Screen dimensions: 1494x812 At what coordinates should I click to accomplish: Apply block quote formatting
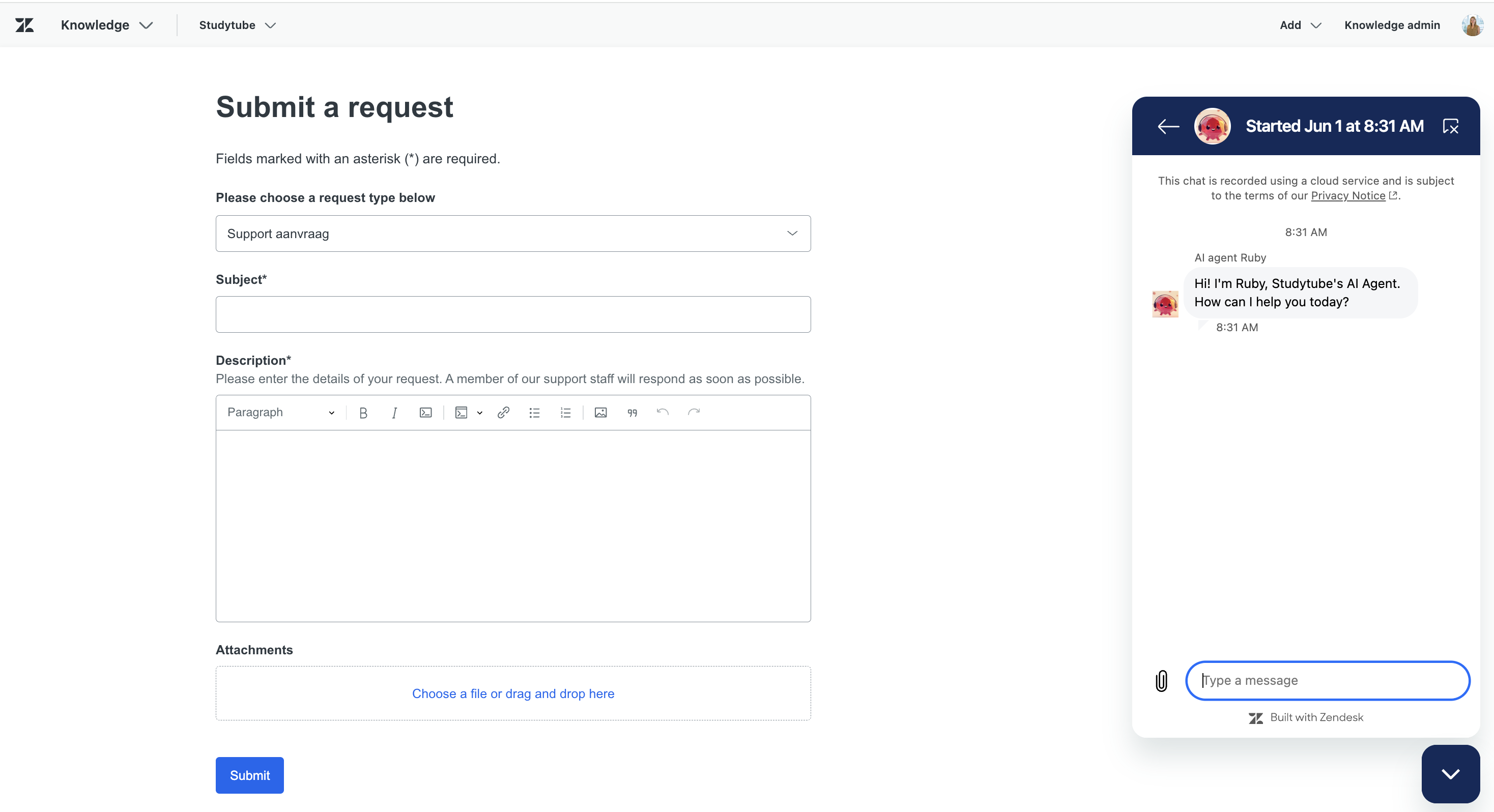pos(632,413)
